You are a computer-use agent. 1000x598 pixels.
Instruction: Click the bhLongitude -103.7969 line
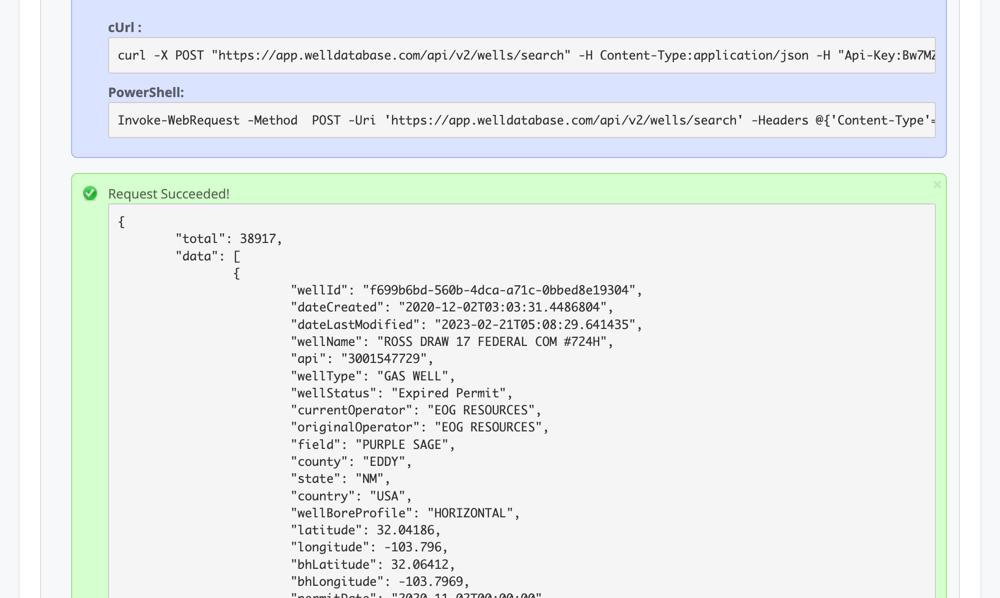coord(380,582)
